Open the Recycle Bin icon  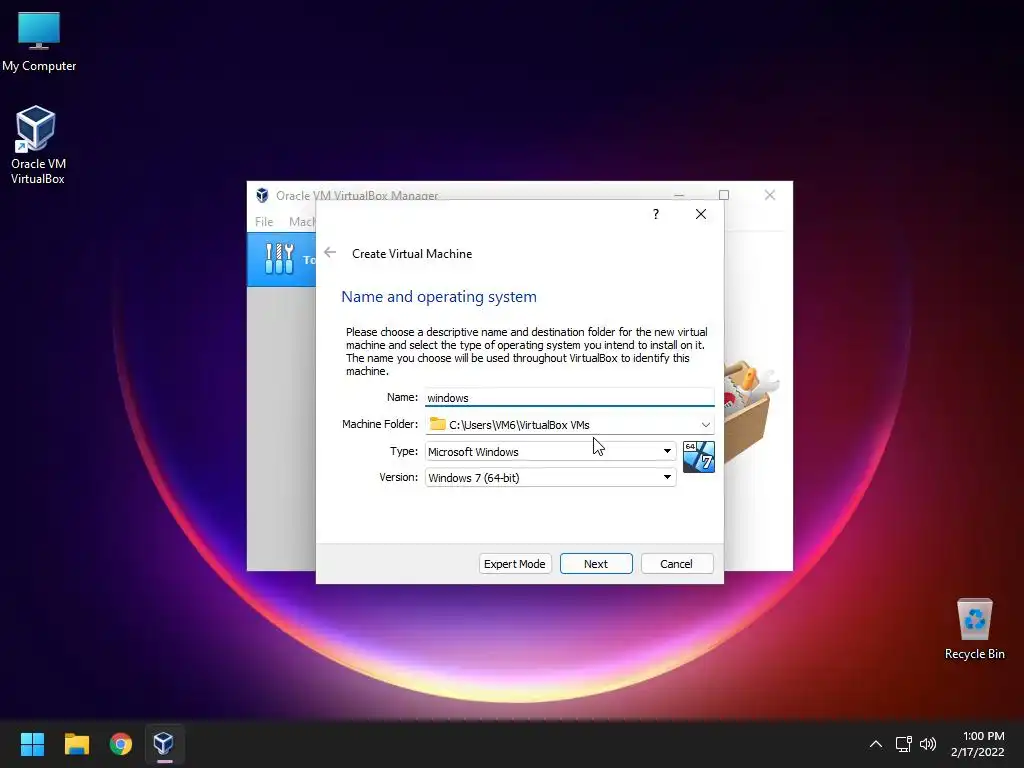pos(974,629)
